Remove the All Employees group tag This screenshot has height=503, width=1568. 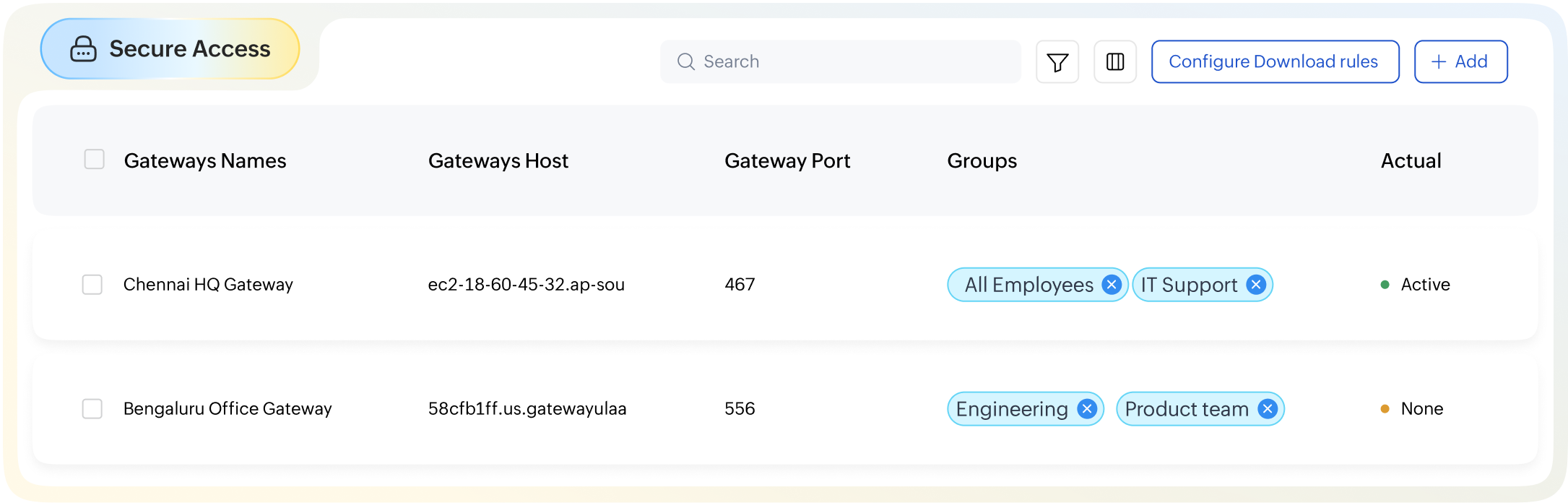coord(1112,285)
